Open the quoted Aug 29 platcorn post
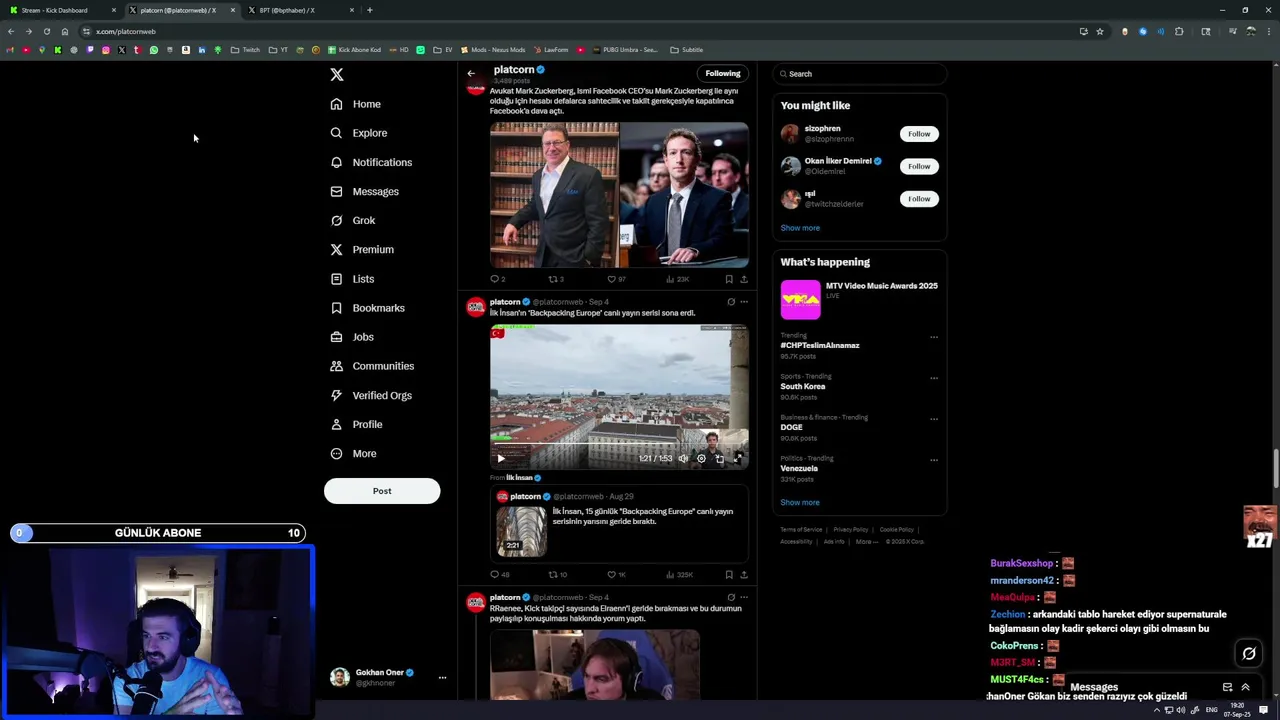This screenshot has height=720, width=1280. point(619,525)
